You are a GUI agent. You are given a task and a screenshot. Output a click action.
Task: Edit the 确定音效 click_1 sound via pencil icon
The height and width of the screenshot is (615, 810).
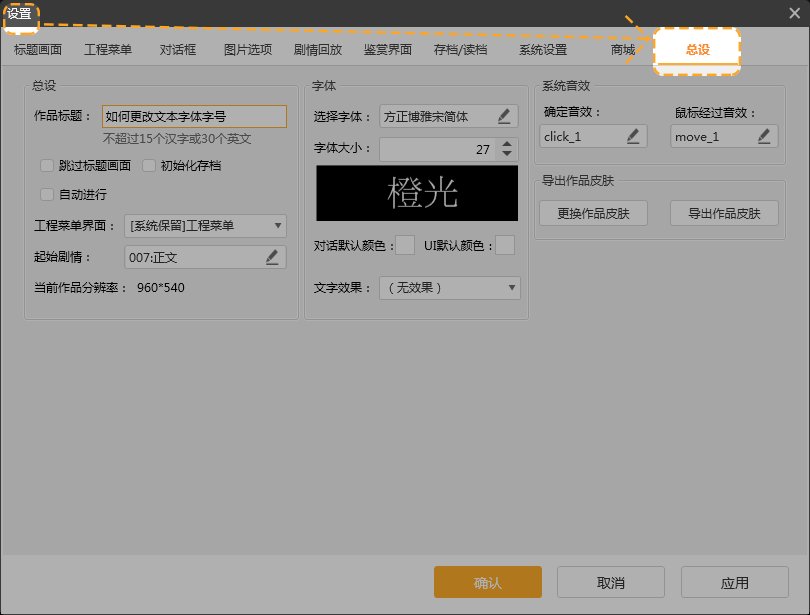(x=633, y=136)
